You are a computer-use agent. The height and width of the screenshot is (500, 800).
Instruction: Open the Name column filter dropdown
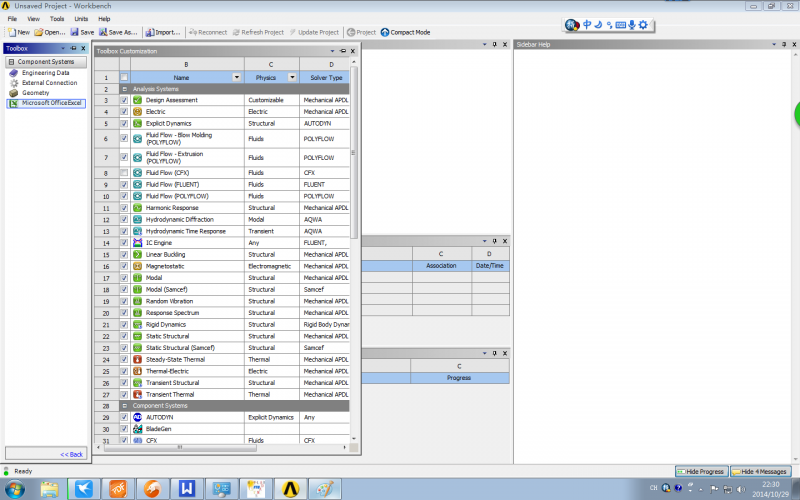(x=237, y=78)
